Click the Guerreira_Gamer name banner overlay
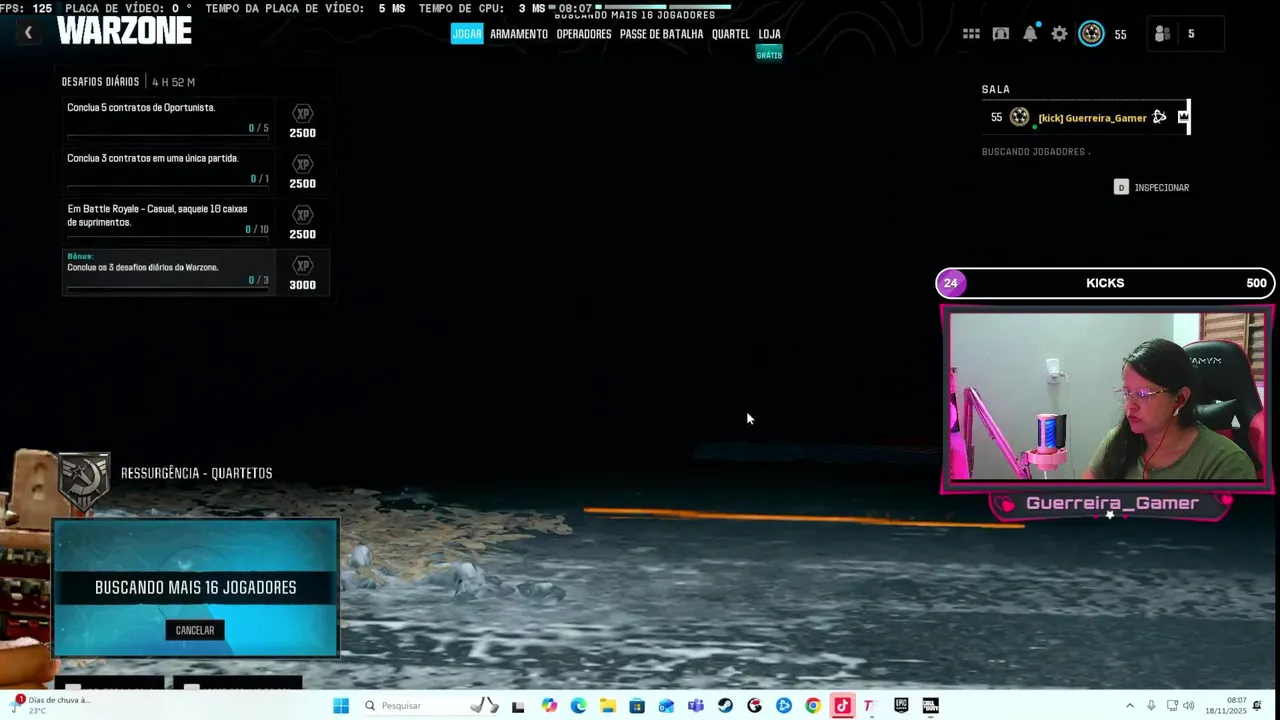This screenshot has width=1280, height=720. [1112, 504]
